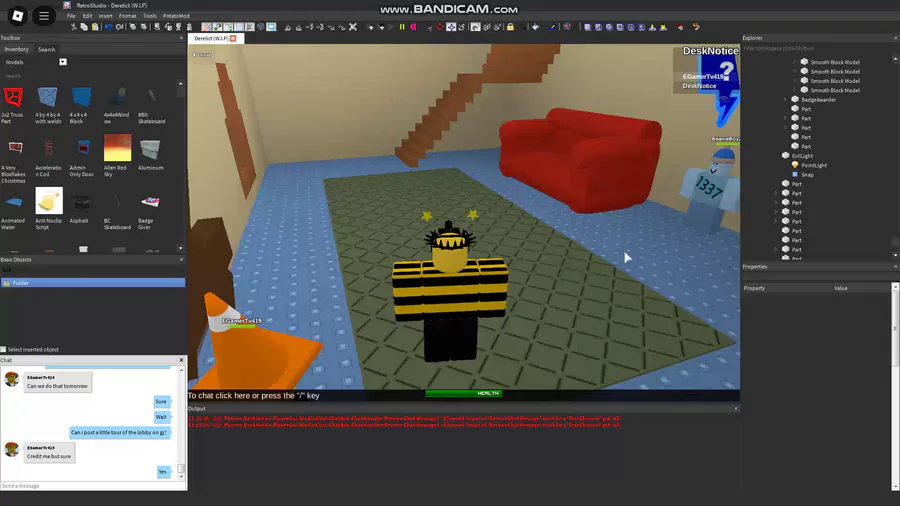Screen dimensions: 900x506
Task: Click the Filter Workspace field in Explorer
Action: [818, 48]
